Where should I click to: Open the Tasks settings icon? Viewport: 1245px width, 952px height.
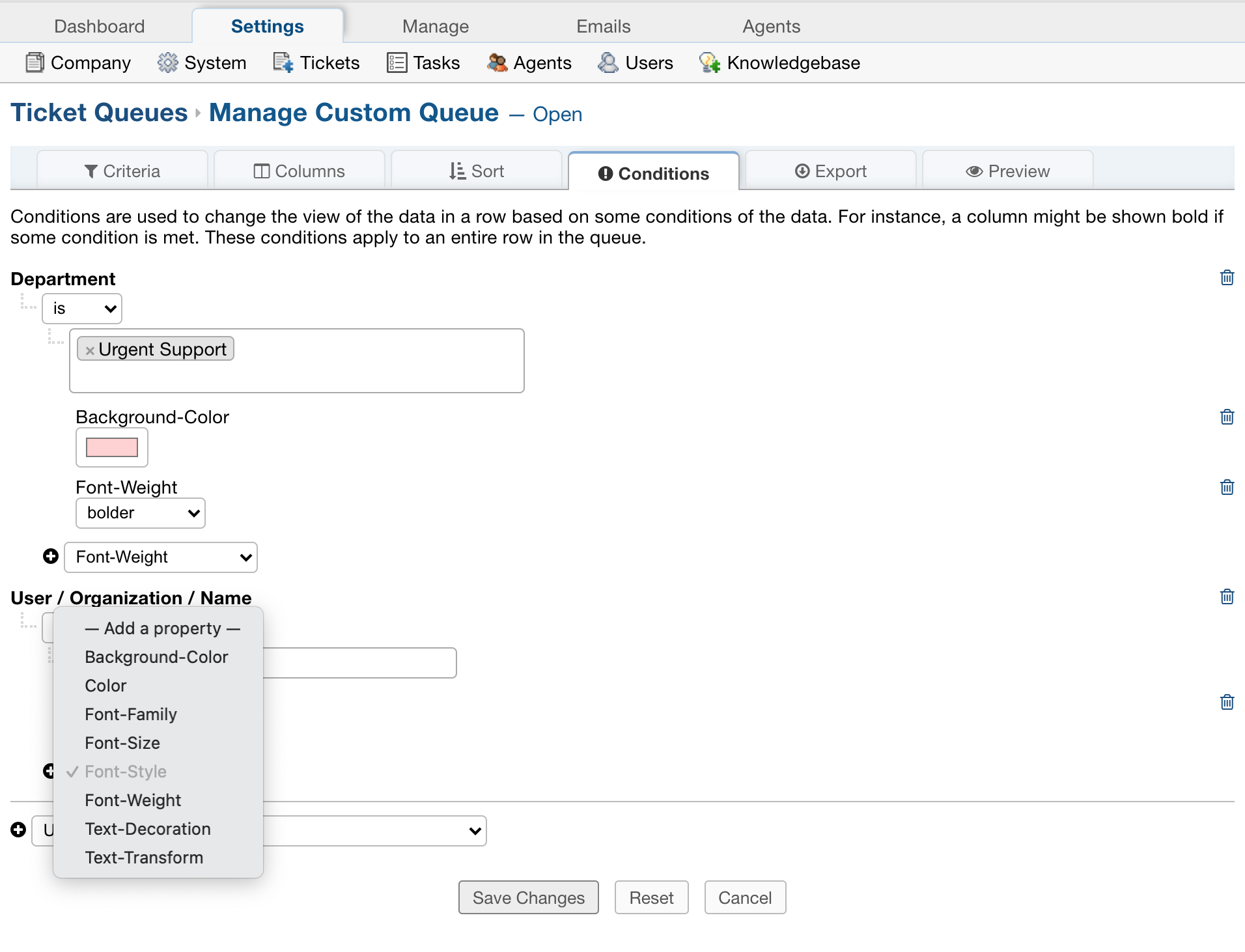pyautogui.click(x=396, y=63)
